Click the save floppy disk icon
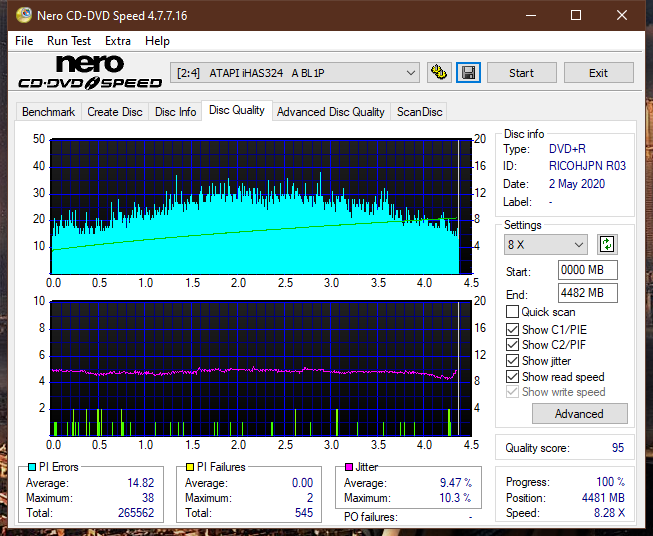The width and height of the screenshot is (653, 536). (x=469, y=73)
